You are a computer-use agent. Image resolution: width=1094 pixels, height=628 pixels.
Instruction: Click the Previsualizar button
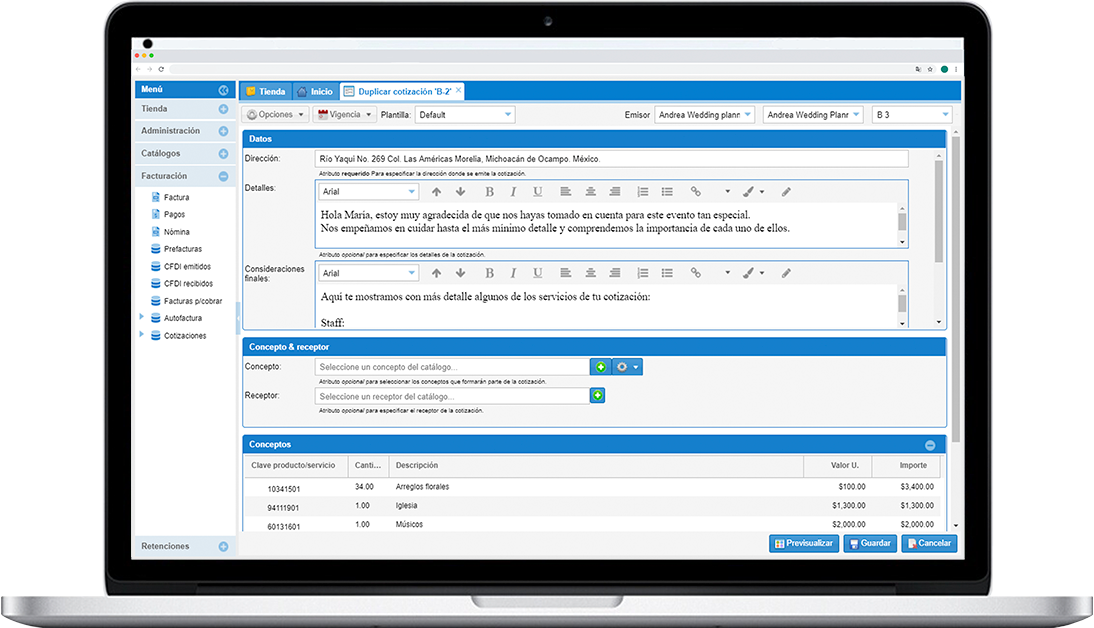point(804,544)
